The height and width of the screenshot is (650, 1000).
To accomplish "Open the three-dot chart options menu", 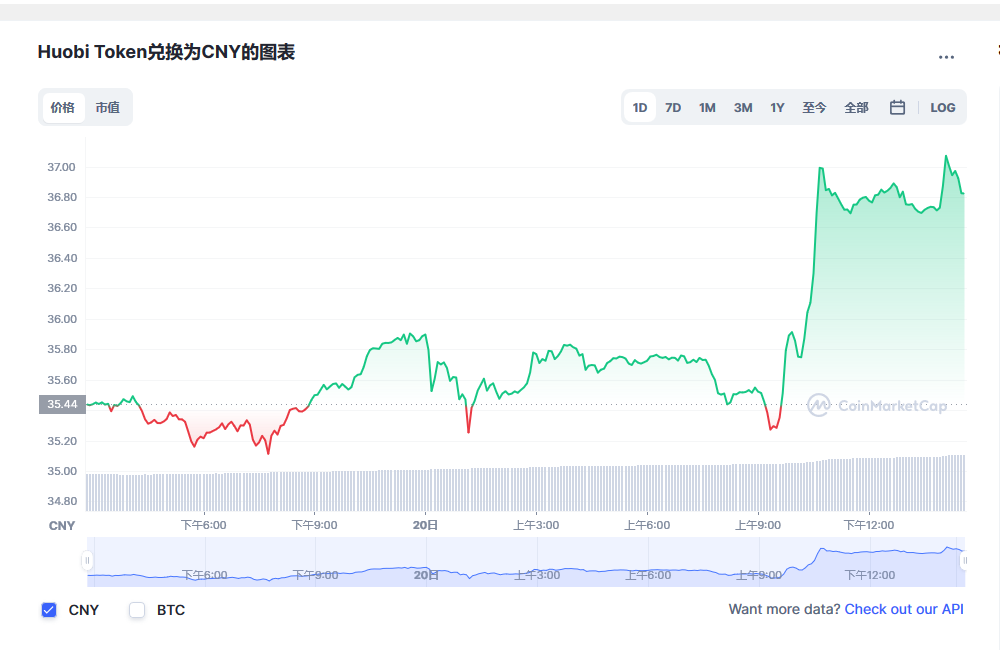I will click(946, 57).
